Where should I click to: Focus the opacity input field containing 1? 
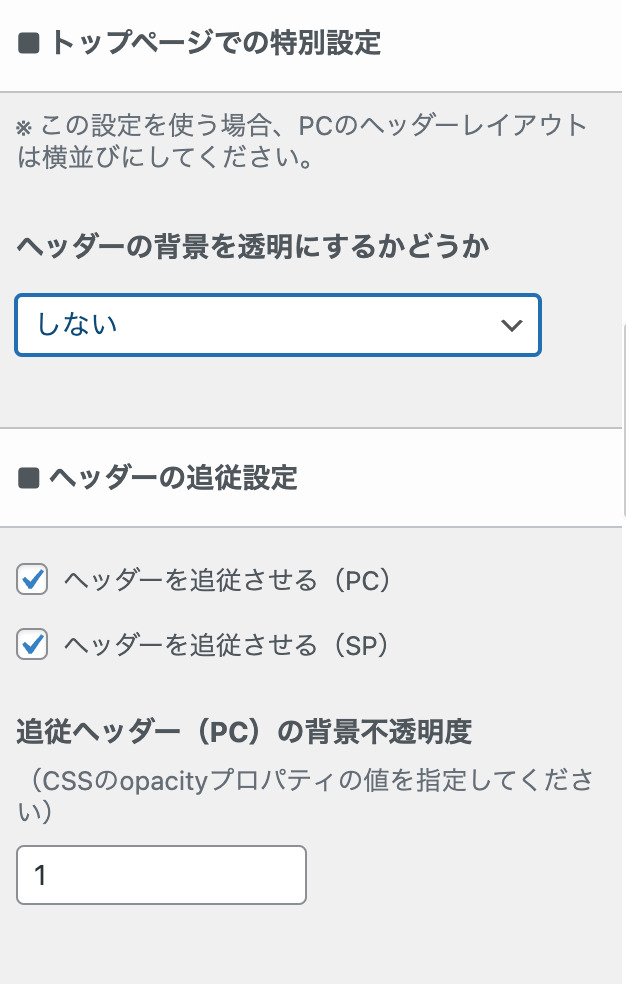coord(161,875)
